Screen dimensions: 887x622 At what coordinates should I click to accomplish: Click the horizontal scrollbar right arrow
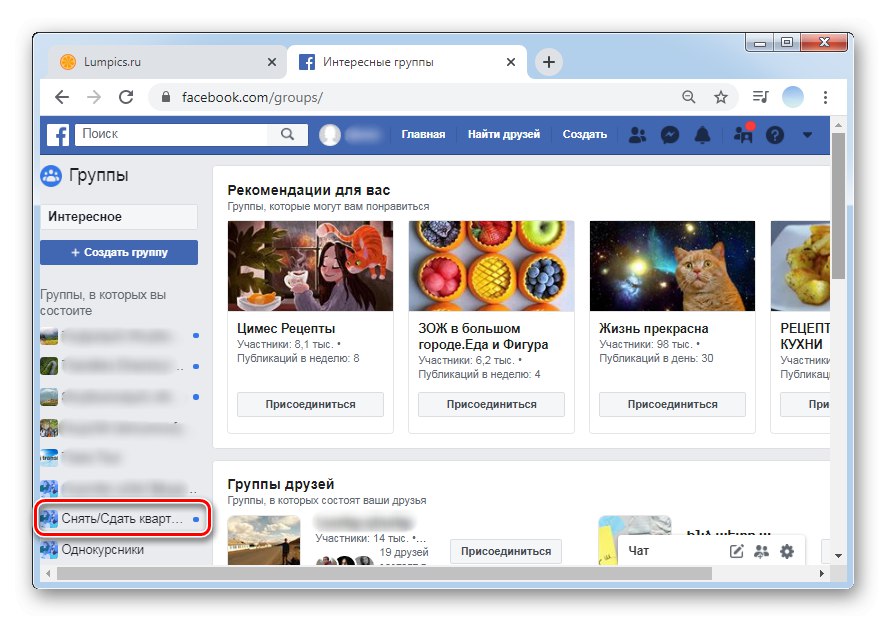821,573
